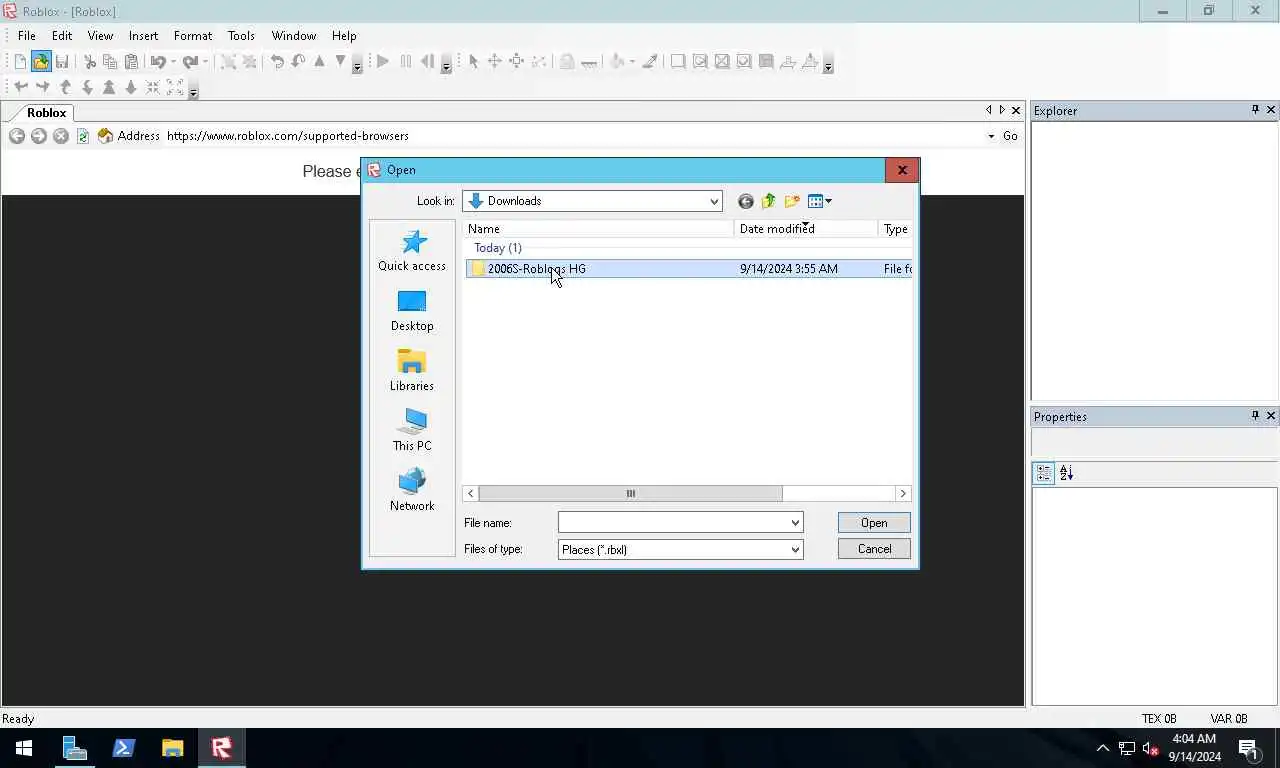Click the Paste clipboard toolbar icon
The width and height of the screenshot is (1280, 768).
131,62
